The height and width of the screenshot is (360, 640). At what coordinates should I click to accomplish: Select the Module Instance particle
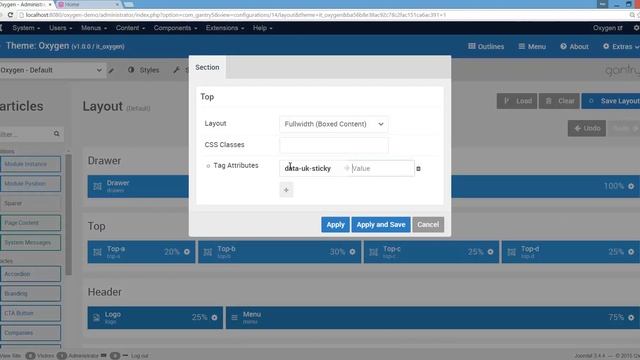pos(31,164)
